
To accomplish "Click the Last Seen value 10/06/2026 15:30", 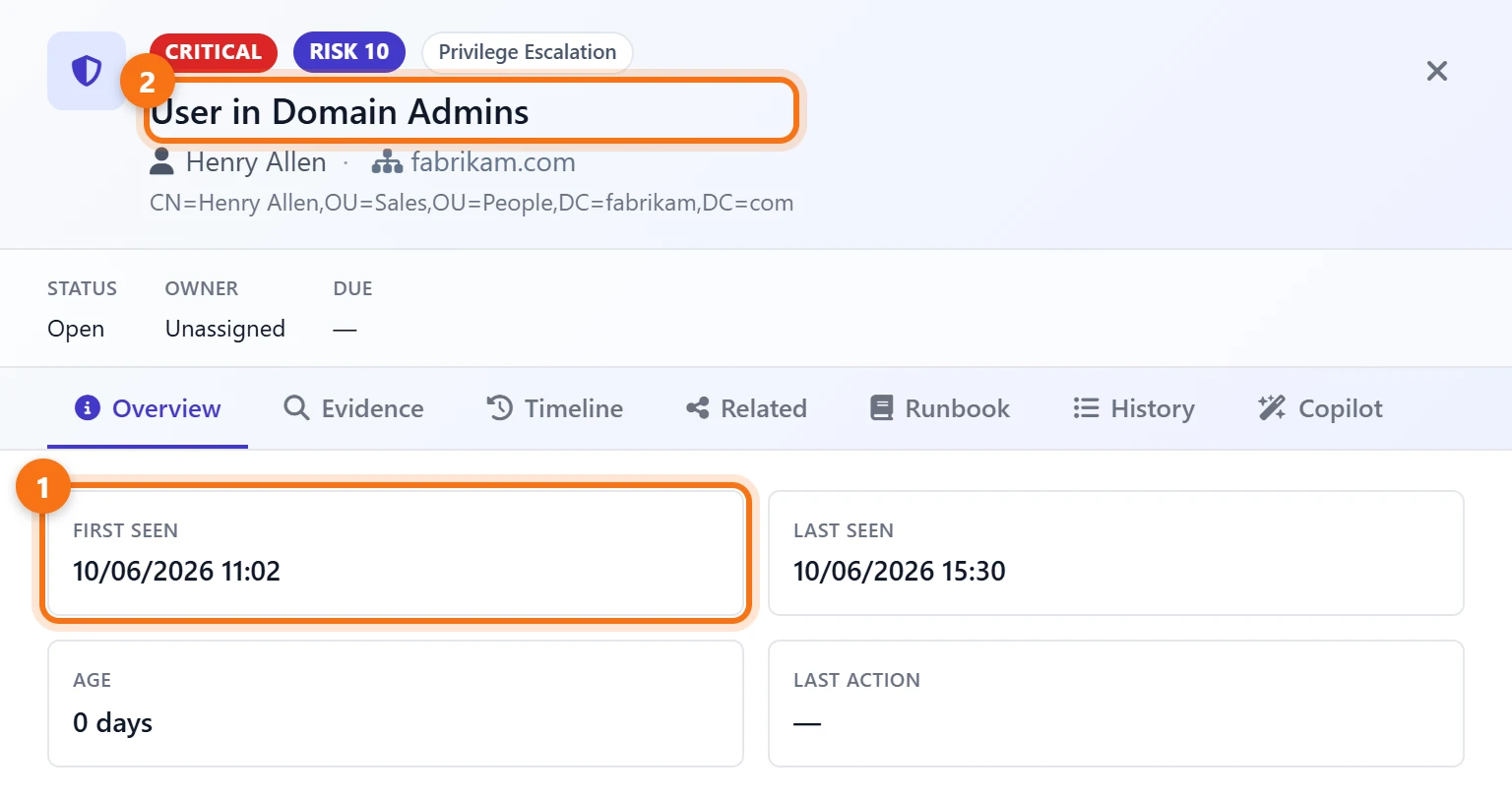I will (900, 571).
